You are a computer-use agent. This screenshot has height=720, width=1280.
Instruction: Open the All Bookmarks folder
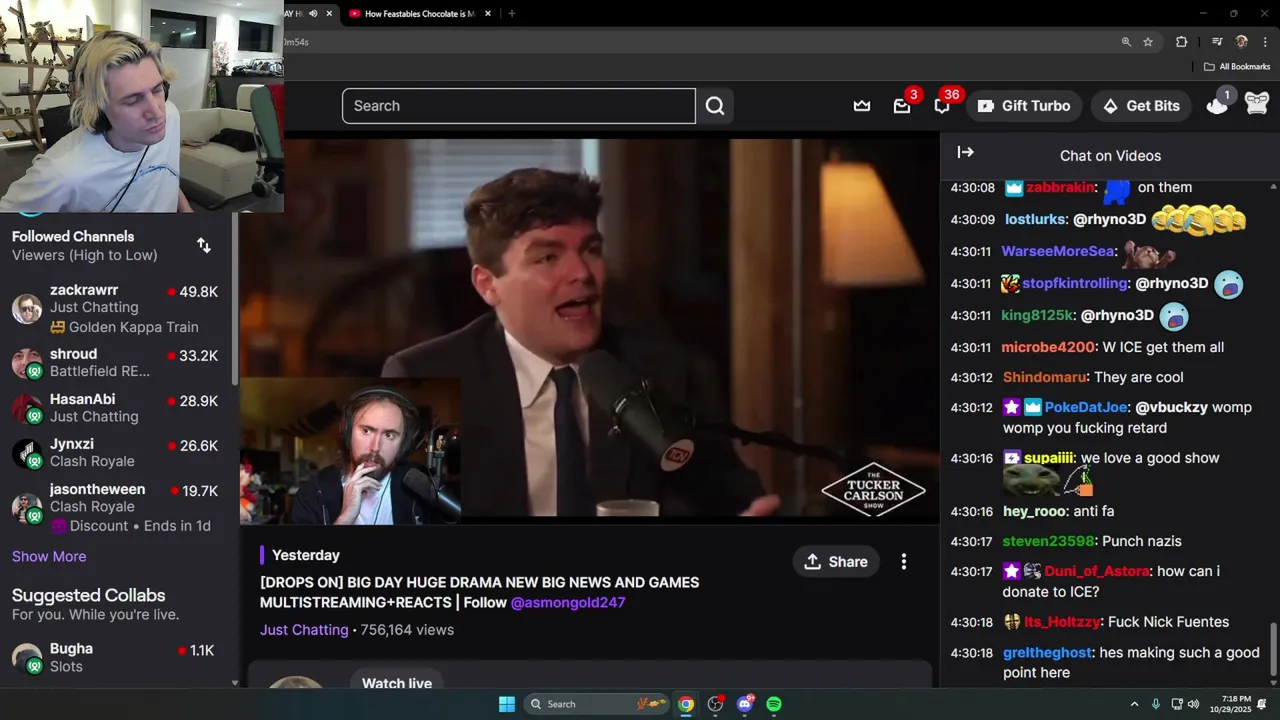tap(1237, 67)
